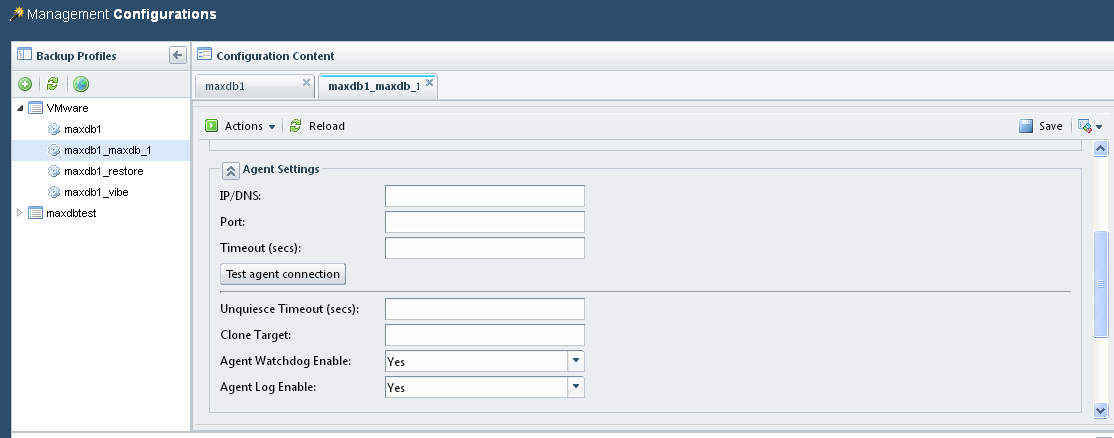The image size is (1114, 438).
Task: Collapse the Backup Profiles panel with arrow
Action: coord(177,55)
